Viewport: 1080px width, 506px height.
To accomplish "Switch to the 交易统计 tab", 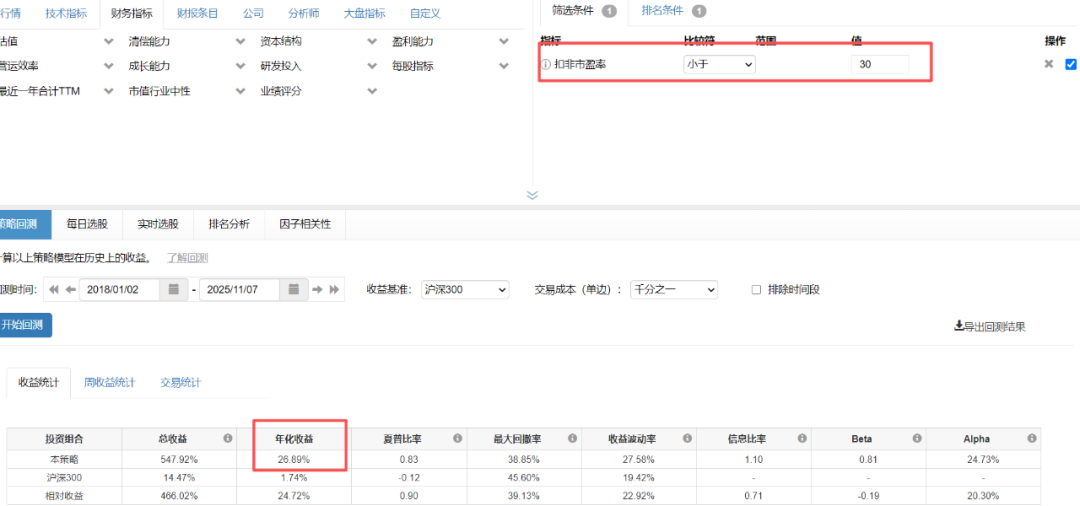I will click(180, 383).
